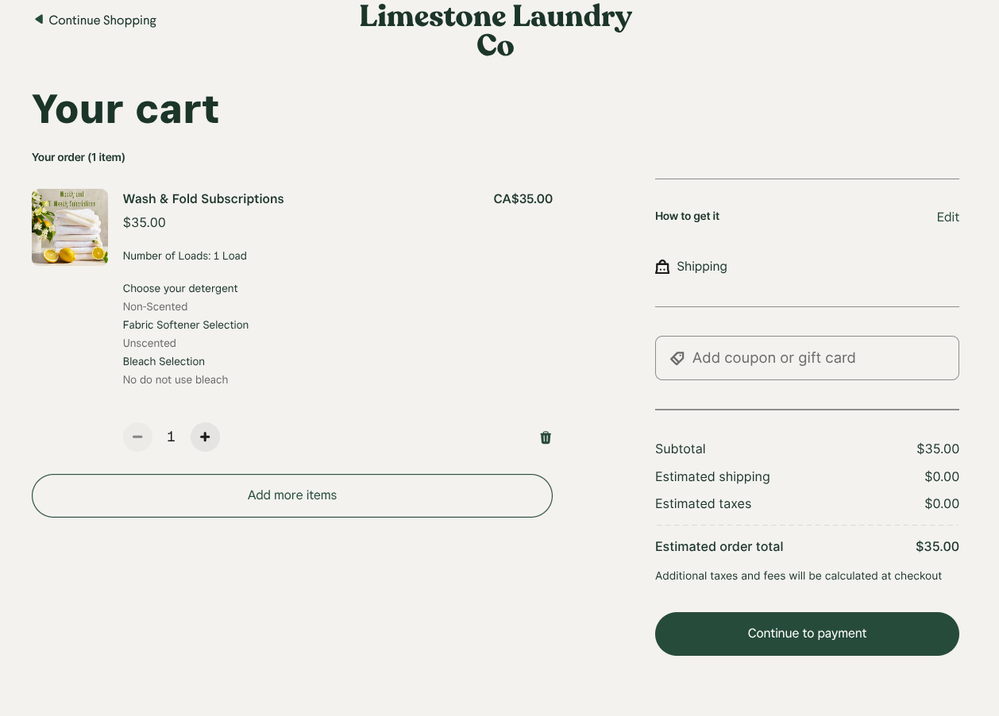Click the coupon tag icon
This screenshot has height=716, width=999.
(677, 358)
